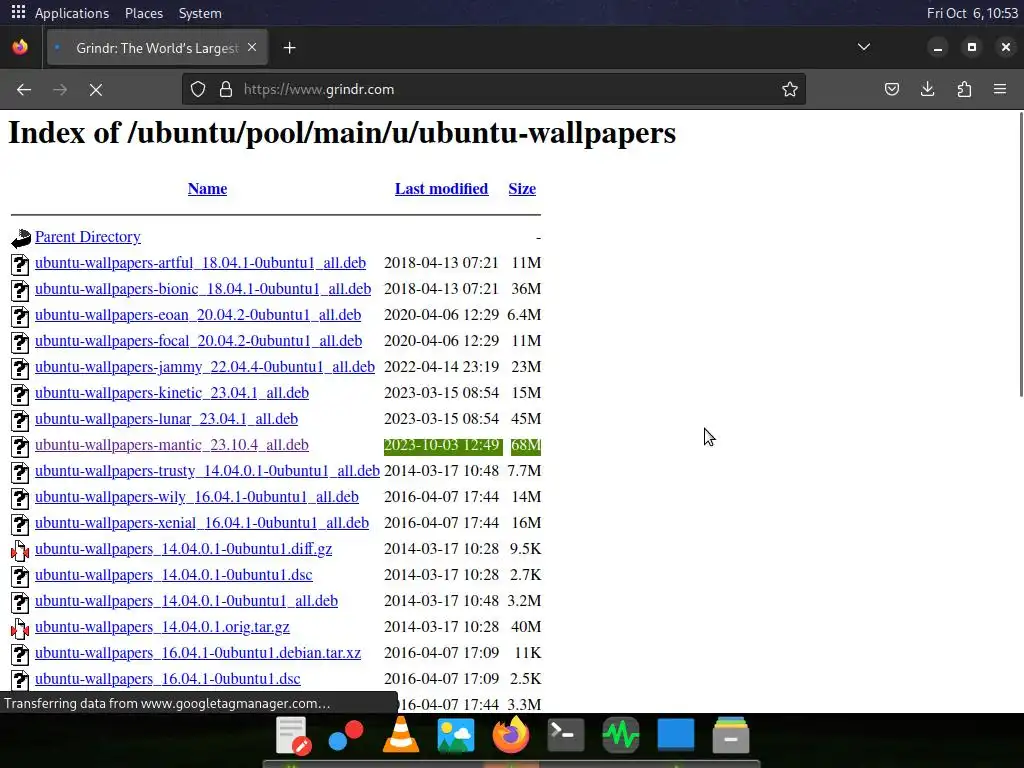Open ubuntu-wallpapers 16.04.1-0ubuntu1.dsc link
This screenshot has width=1024, height=768.
tap(168, 679)
